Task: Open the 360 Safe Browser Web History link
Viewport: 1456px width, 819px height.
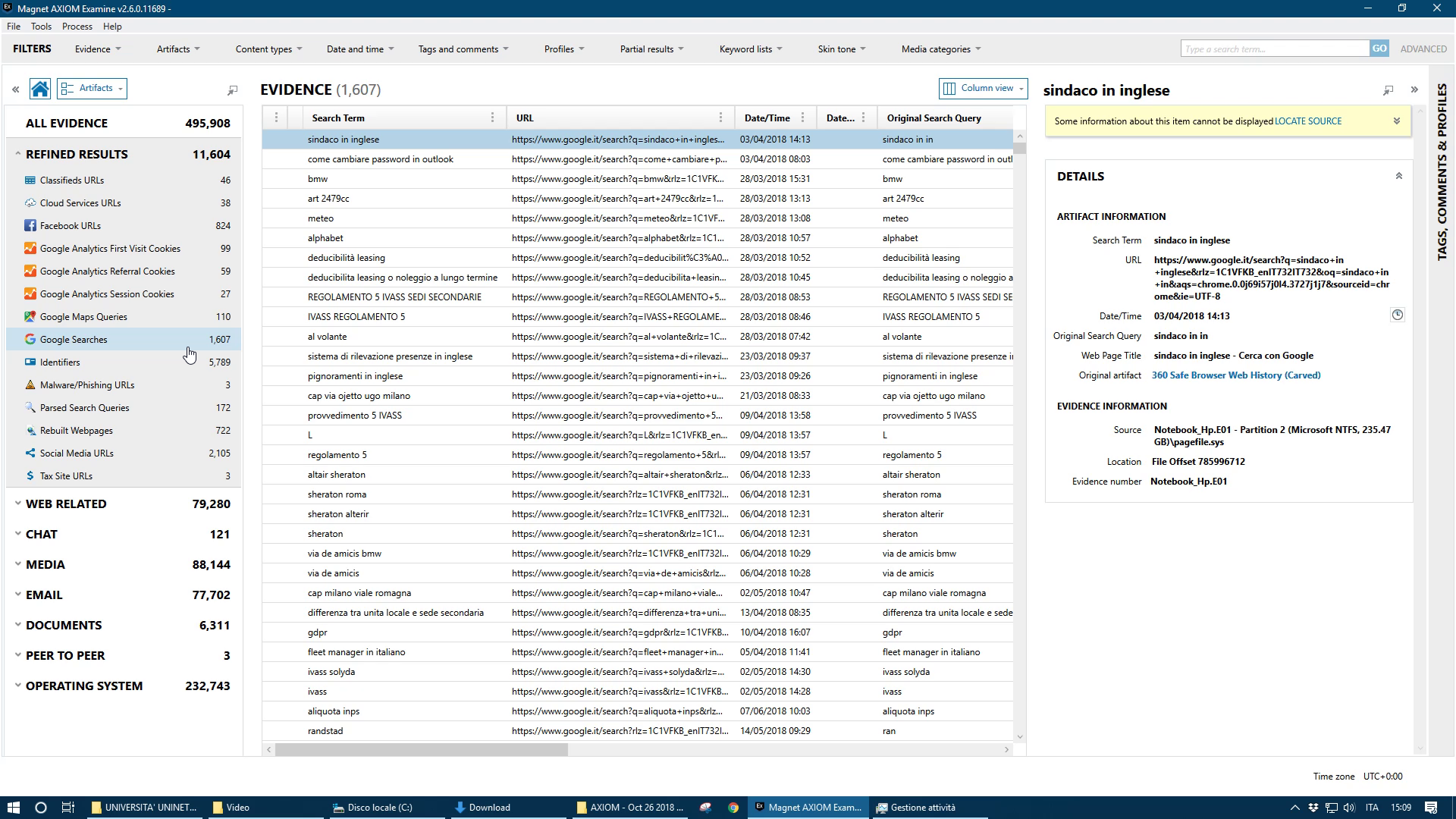Action: [x=1236, y=375]
